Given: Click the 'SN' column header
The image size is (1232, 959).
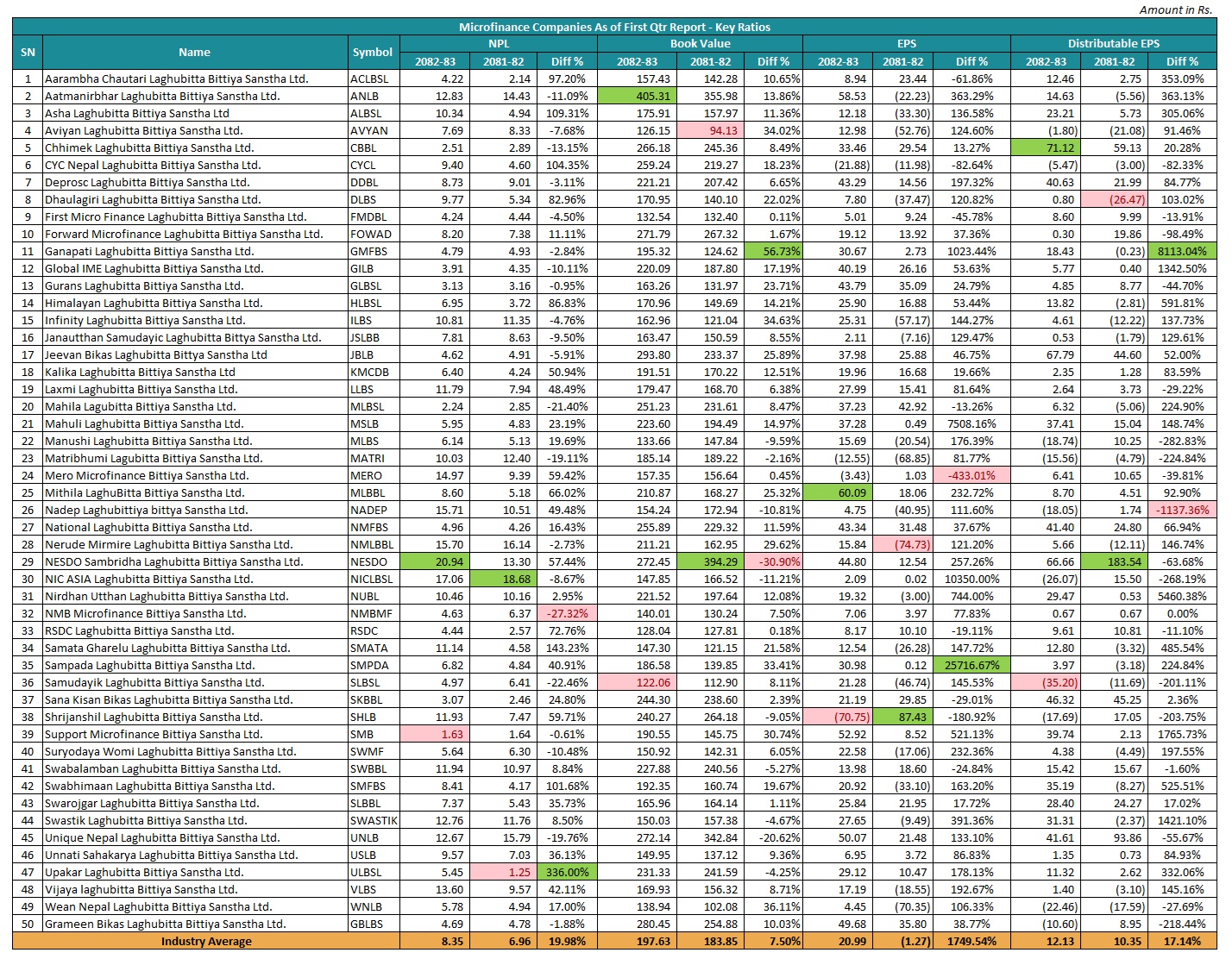Looking at the screenshot, I should pos(28,53).
